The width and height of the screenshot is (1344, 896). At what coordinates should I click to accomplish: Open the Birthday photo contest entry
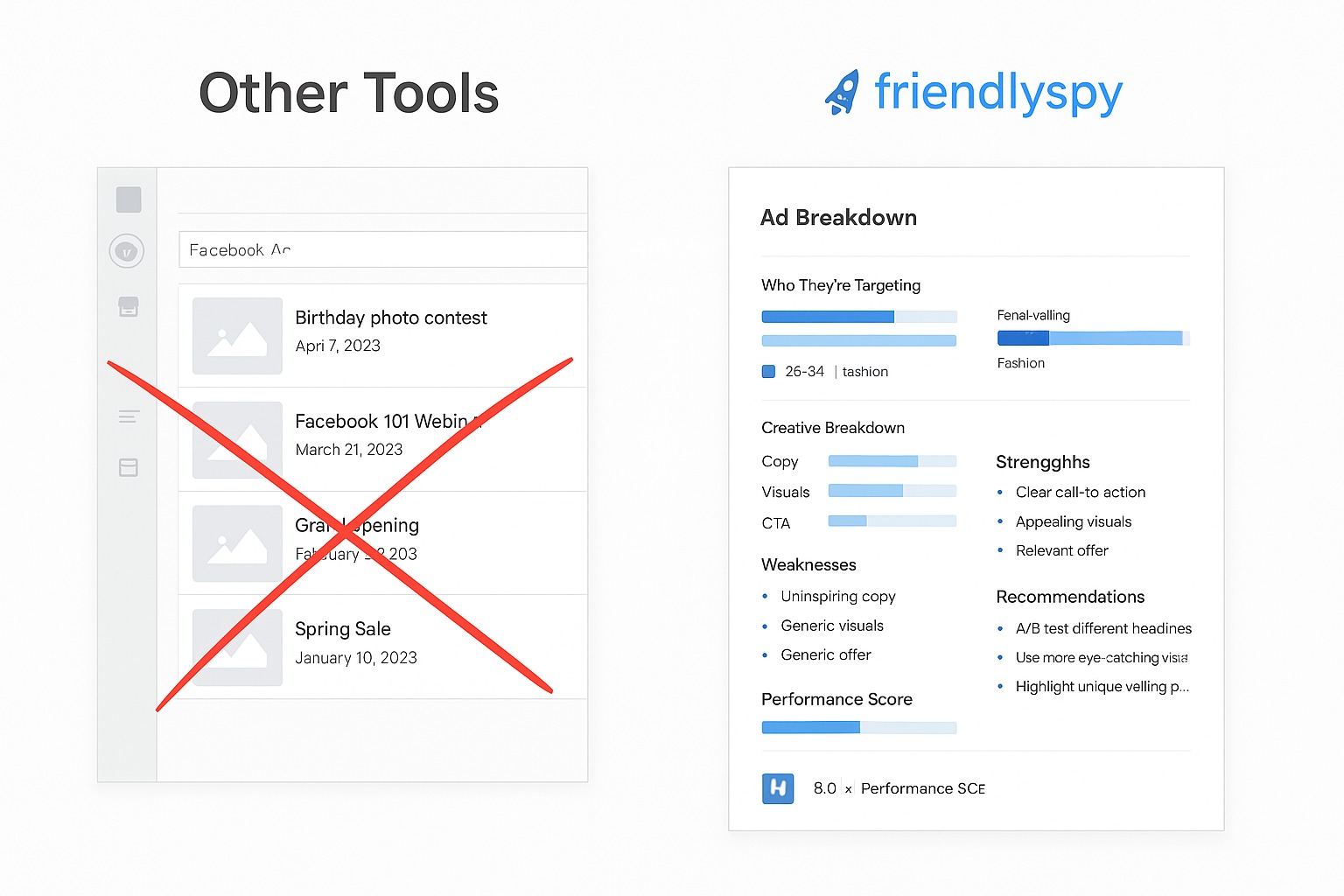[x=390, y=318]
